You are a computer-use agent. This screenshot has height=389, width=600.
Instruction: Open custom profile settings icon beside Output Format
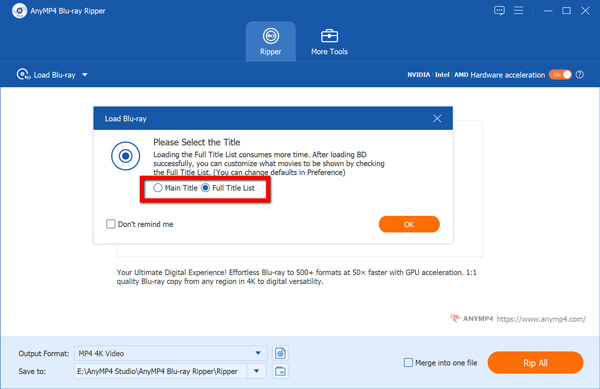[280, 353]
